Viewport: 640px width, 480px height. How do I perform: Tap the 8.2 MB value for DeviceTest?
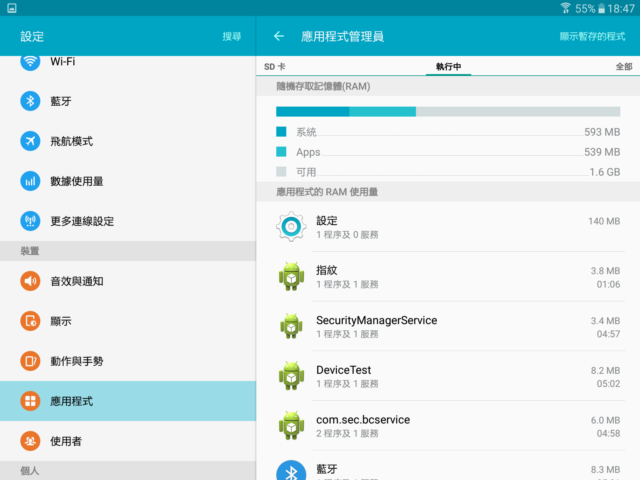(605, 370)
